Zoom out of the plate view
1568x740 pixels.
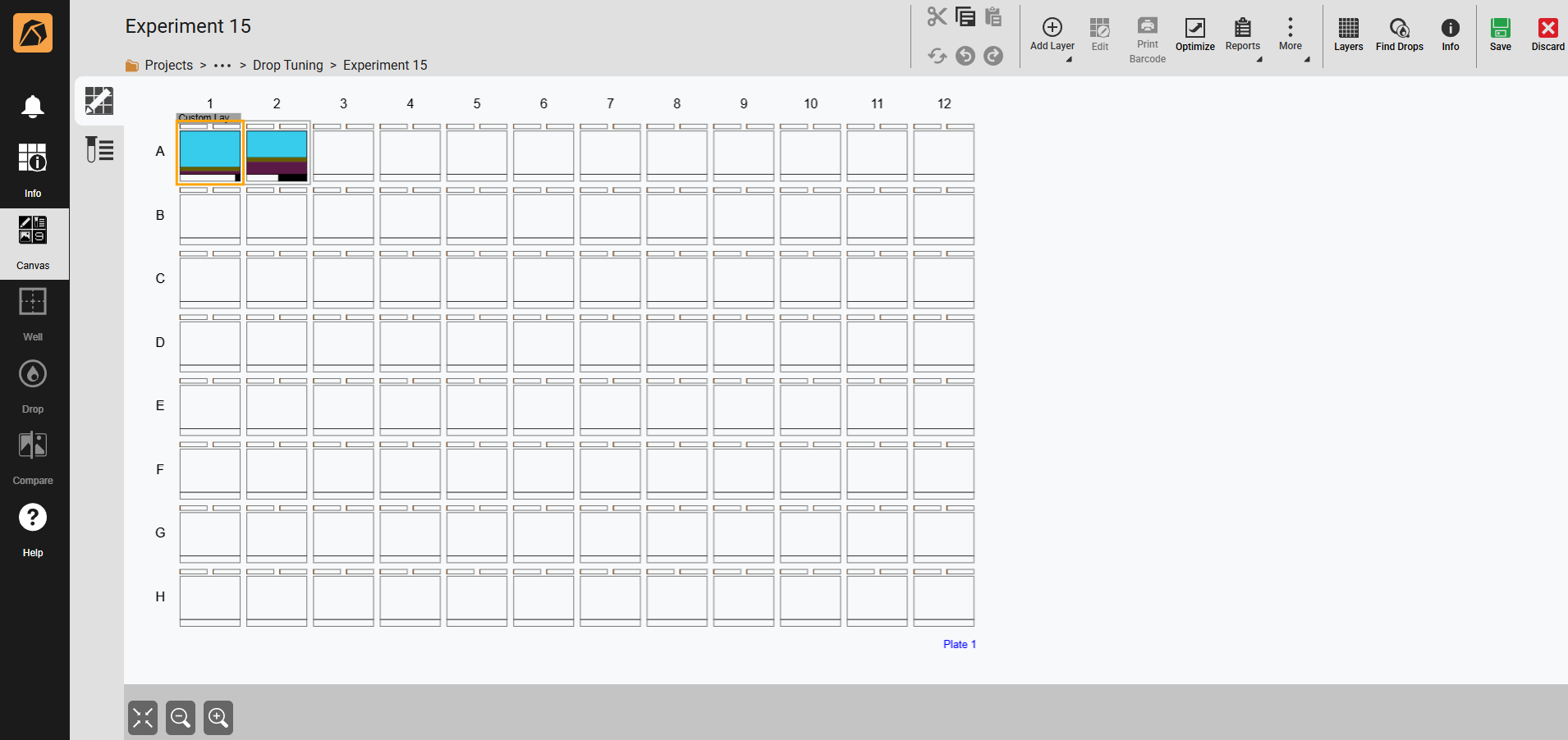[181, 718]
